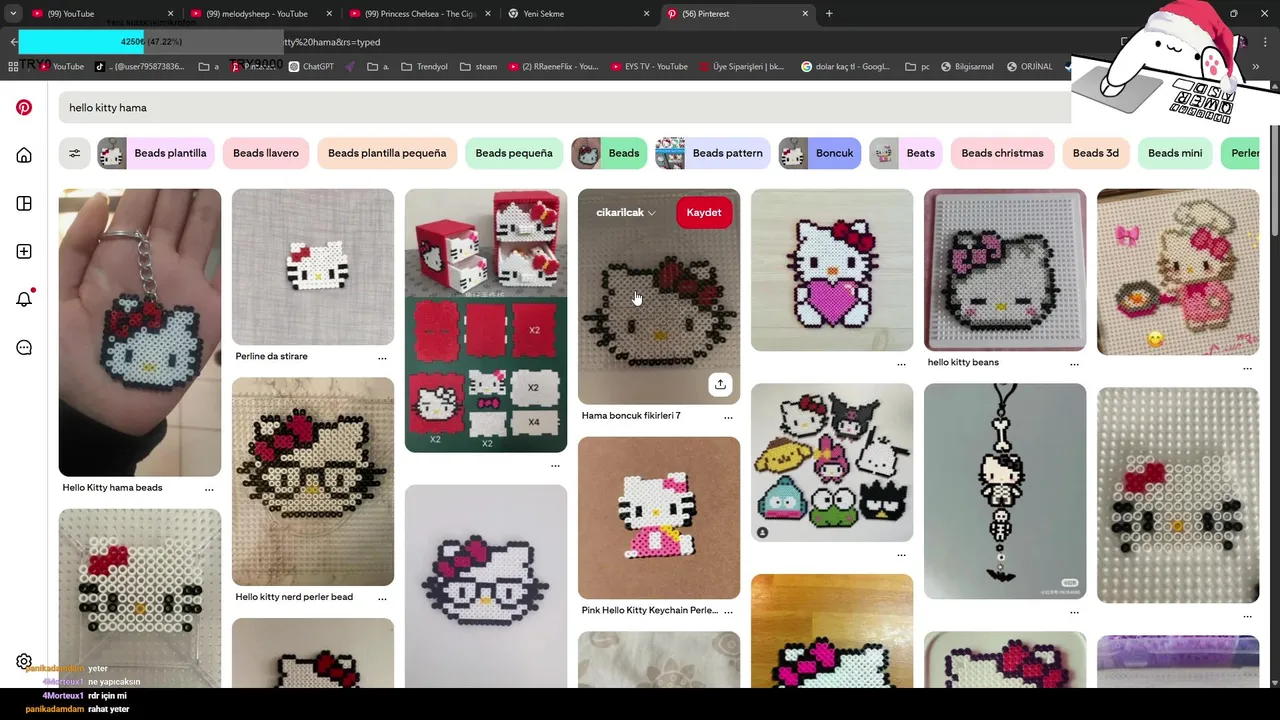Open the Hello Kitty chef pin

coord(1178,272)
